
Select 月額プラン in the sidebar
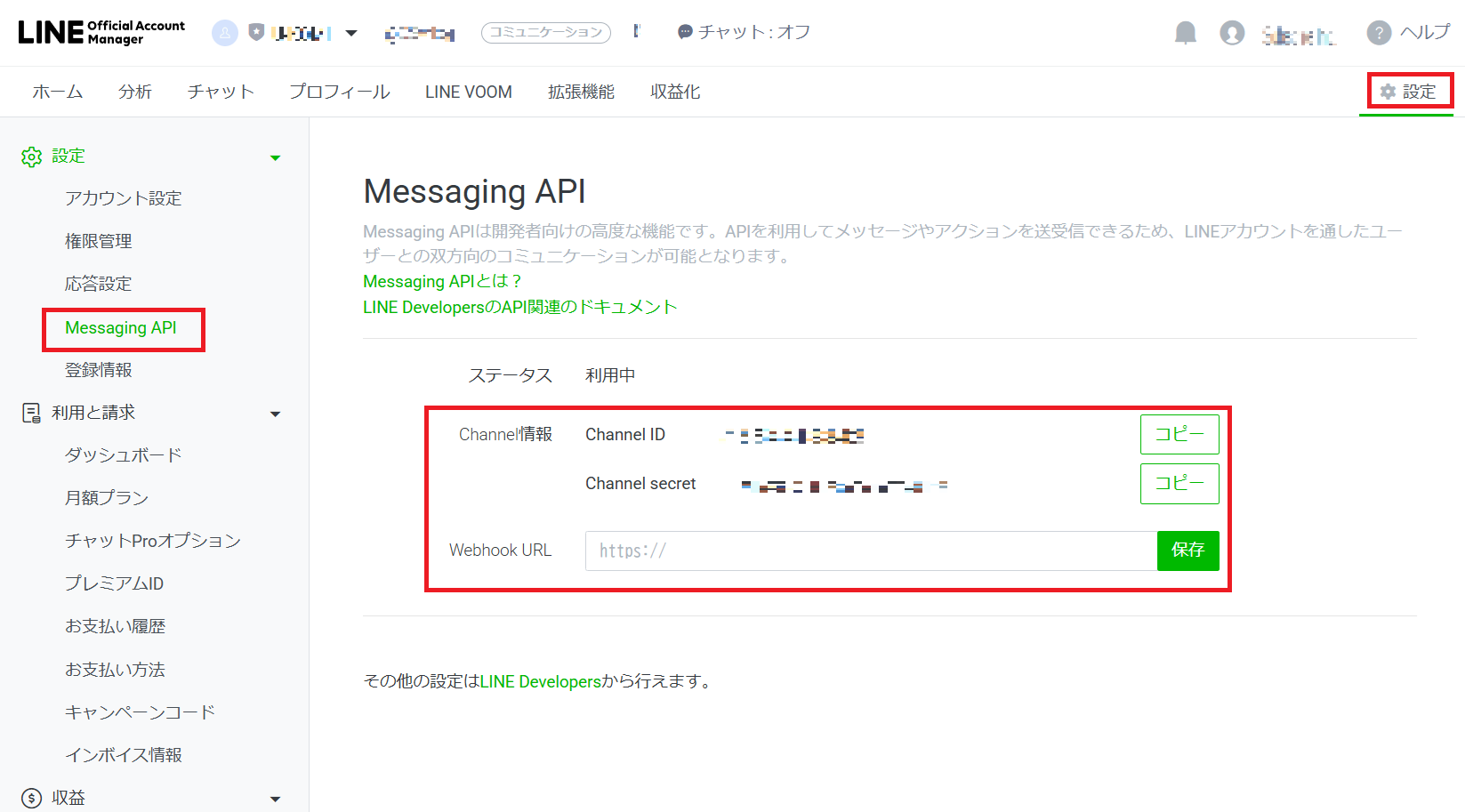click(x=107, y=498)
